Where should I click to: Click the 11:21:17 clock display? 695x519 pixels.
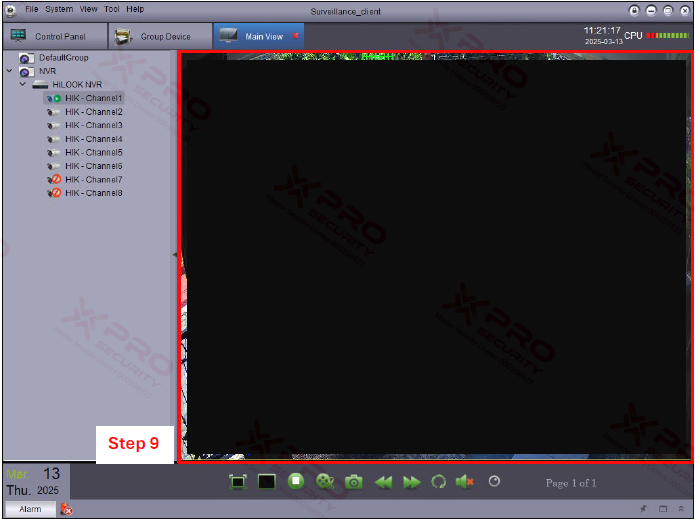click(601, 31)
